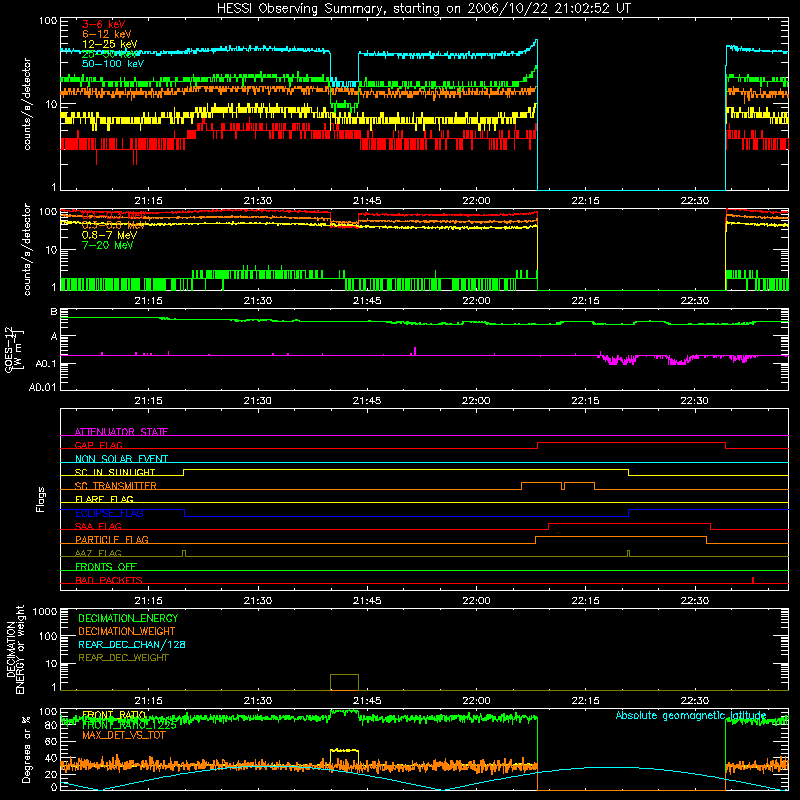Image resolution: width=800 pixels, height=800 pixels.
Task: Click the Flags vertical axis label
Action: pos(41,499)
